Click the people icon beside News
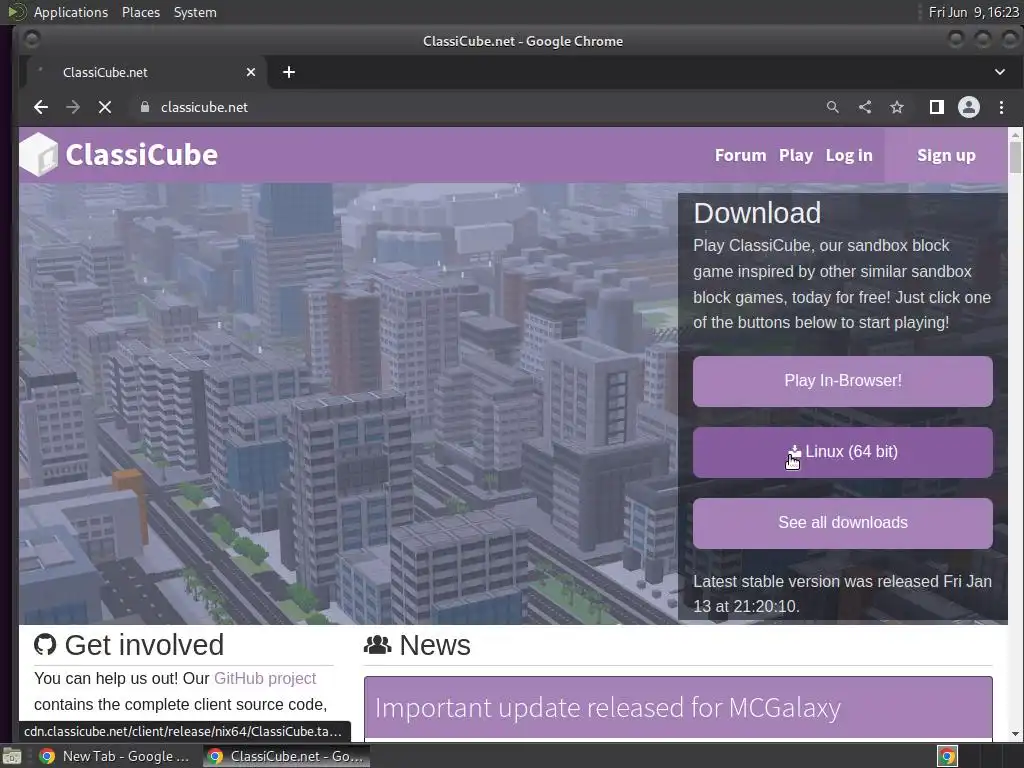 tap(377, 645)
